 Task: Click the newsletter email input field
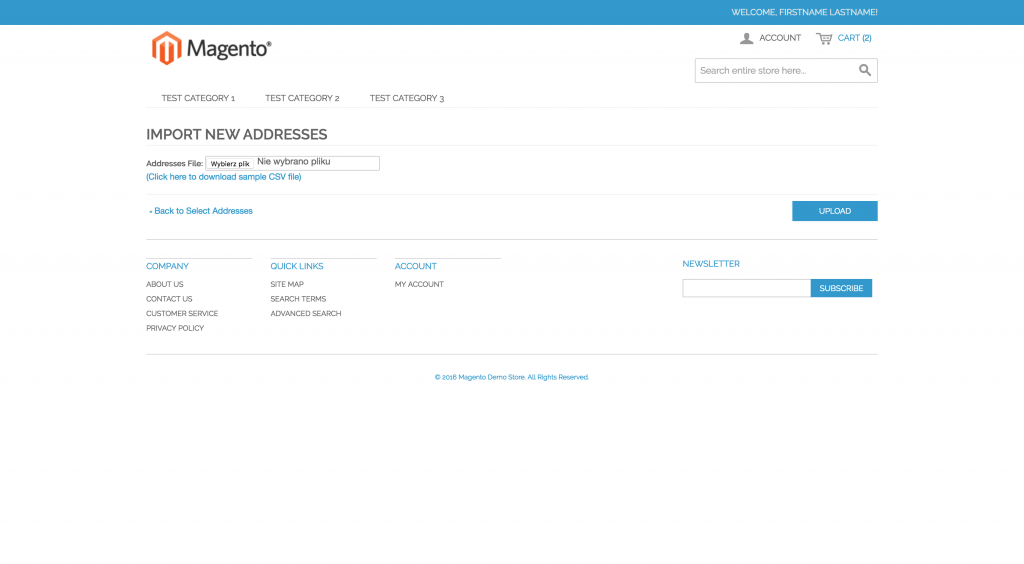(x=746, y=288)
